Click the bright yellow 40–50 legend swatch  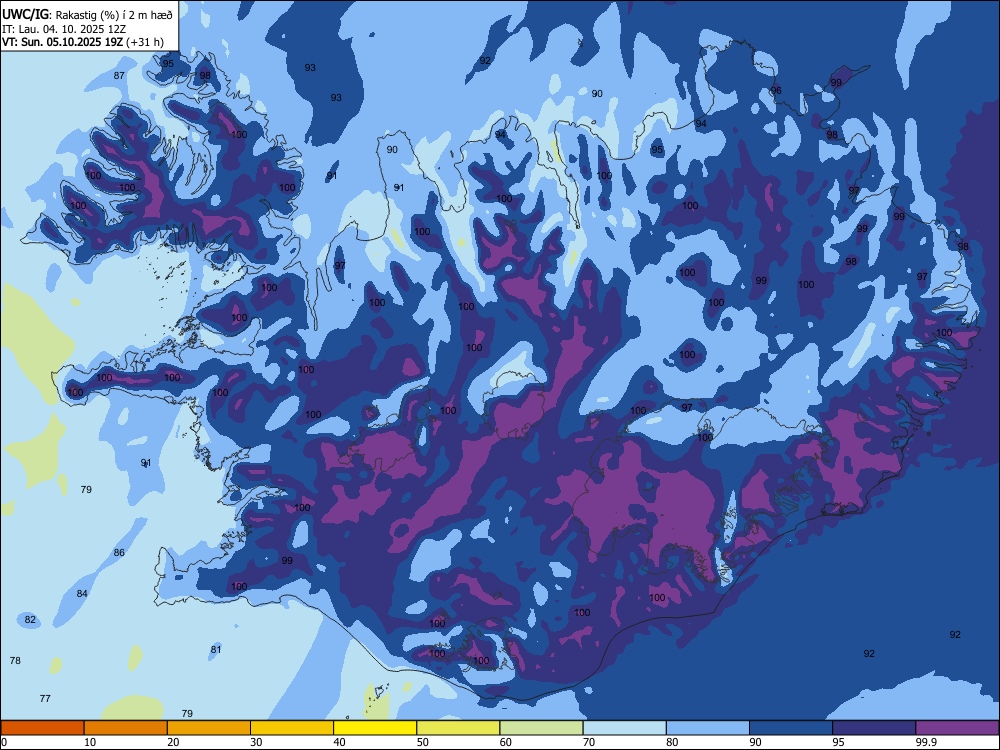[x=375, y=728]
